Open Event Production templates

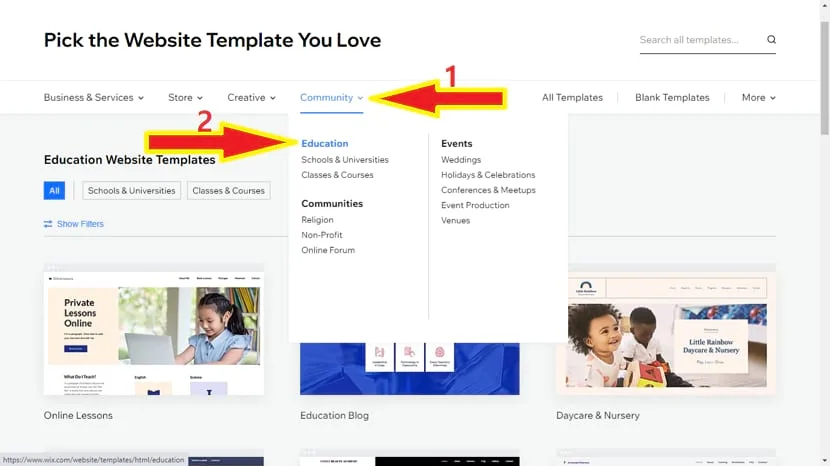[x=475, y=205]
